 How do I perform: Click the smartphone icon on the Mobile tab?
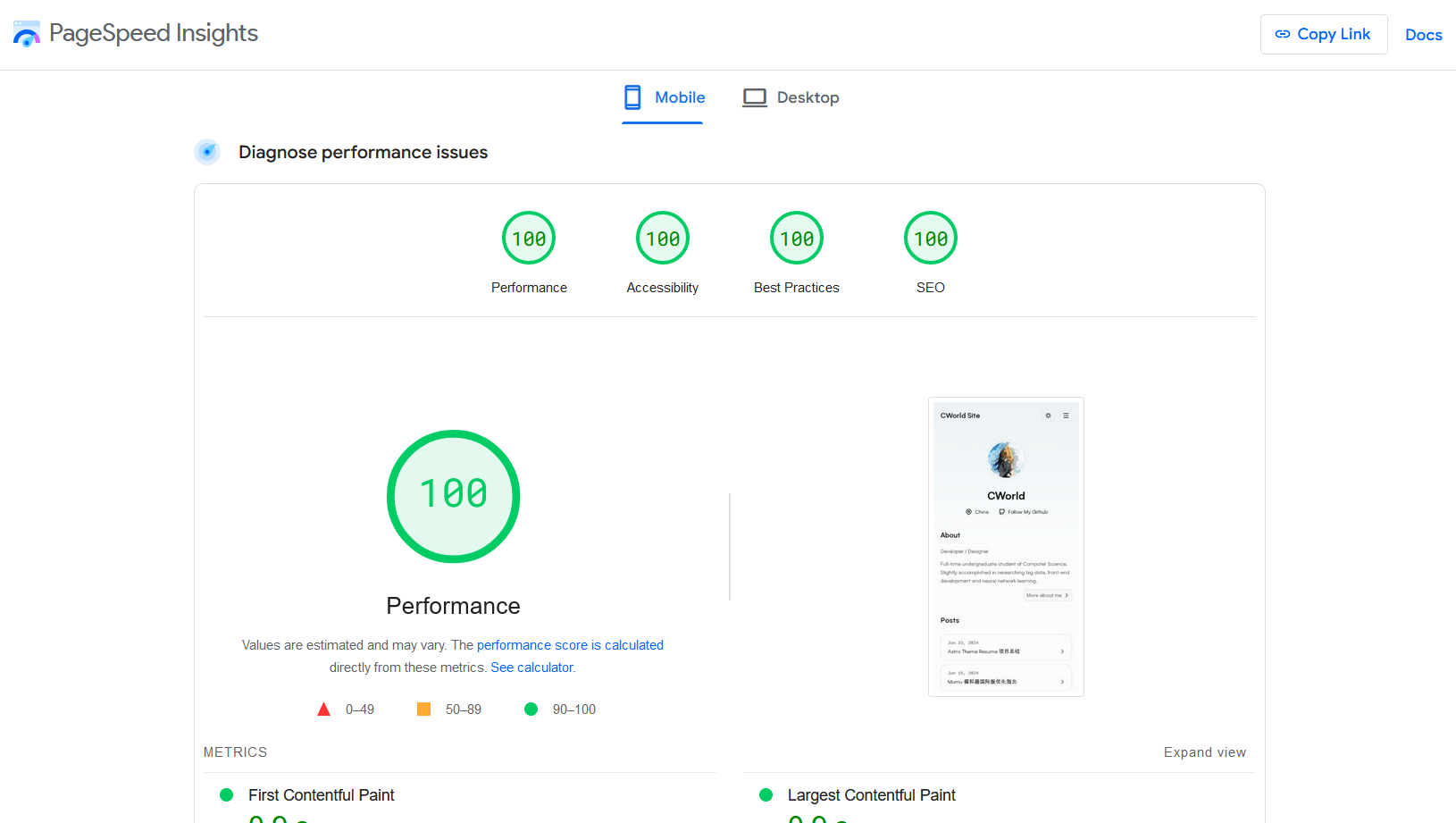(x=632, y=97)
